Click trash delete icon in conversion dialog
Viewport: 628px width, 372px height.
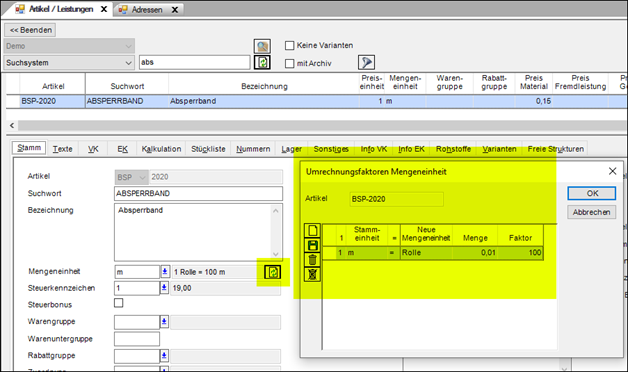[x=312, y=260]
